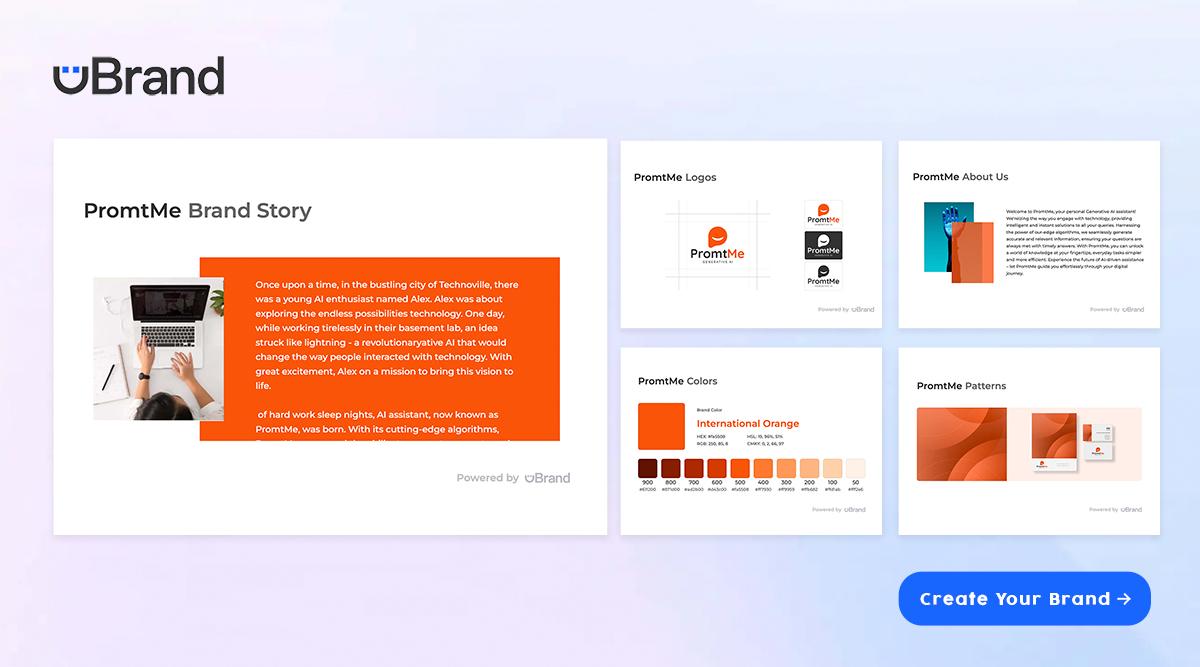Click the arrow on Create Your Brand button
1200x667 pixels.
point(1124,599)
